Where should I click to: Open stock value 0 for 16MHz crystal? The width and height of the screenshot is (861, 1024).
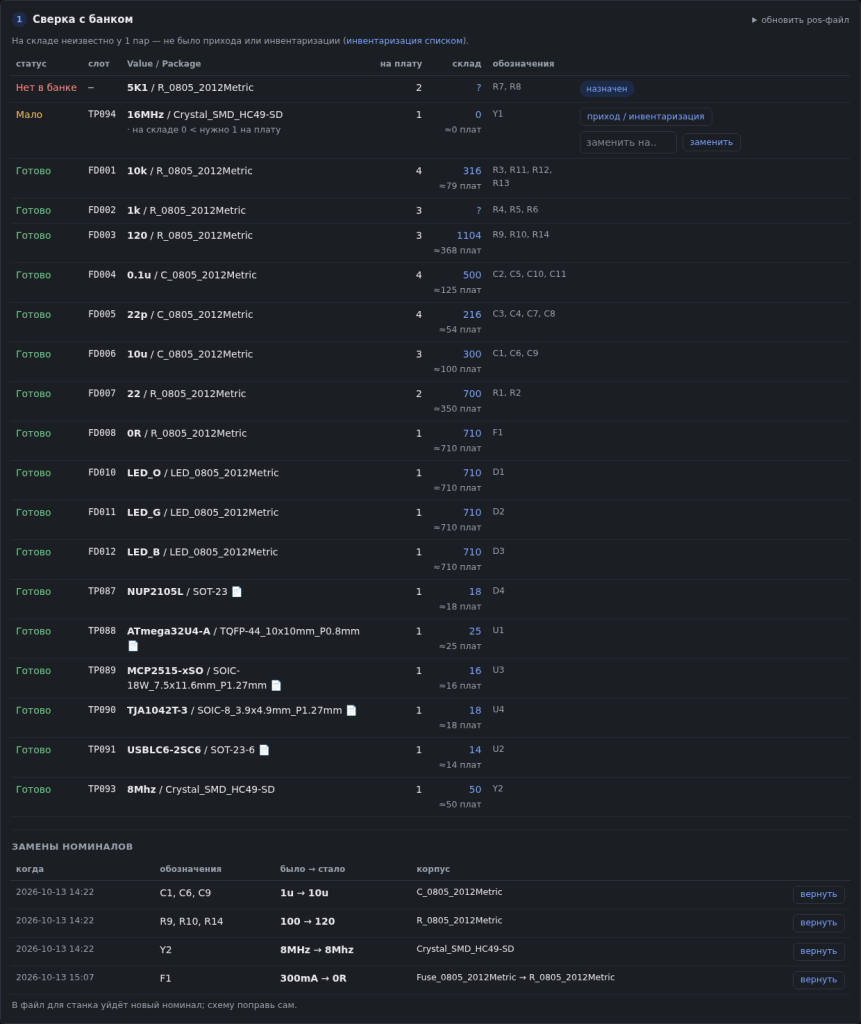tap(478, 115)
